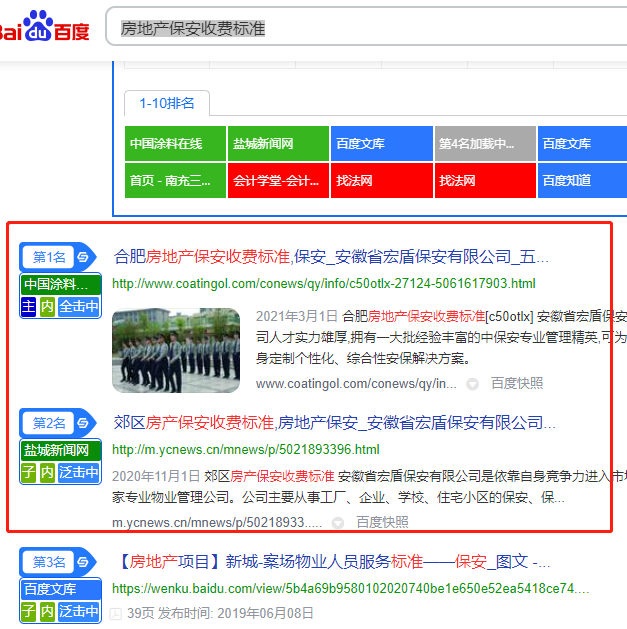Click the 盐城新闻网 label under 第2名
The height and width of the screenshot is (629, 627).
pos(61,450)
